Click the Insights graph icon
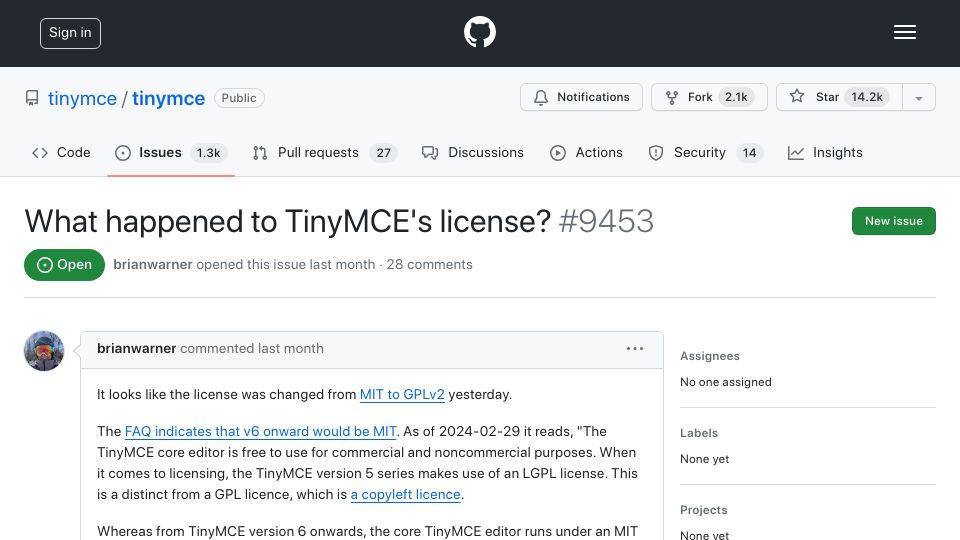This screenshot has height=540, width=960. coord(795,152)
